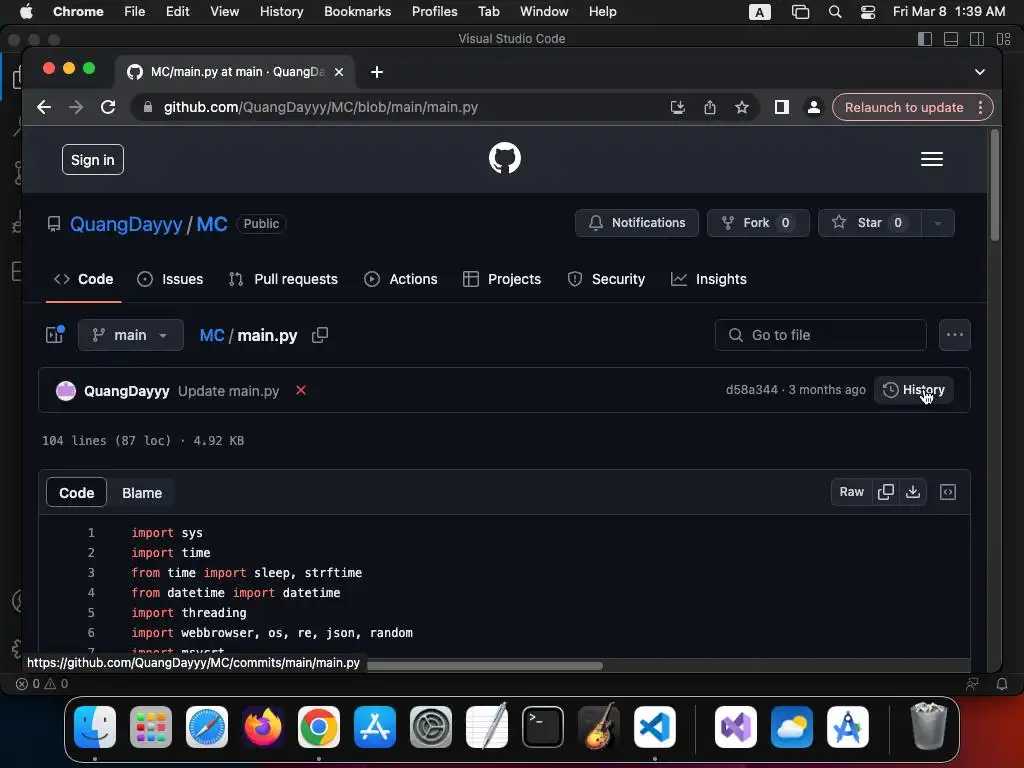Viewport: 1024px width, 768px height.
Task: Open the Chrome profile icon
Action: (x=813, y=107)
